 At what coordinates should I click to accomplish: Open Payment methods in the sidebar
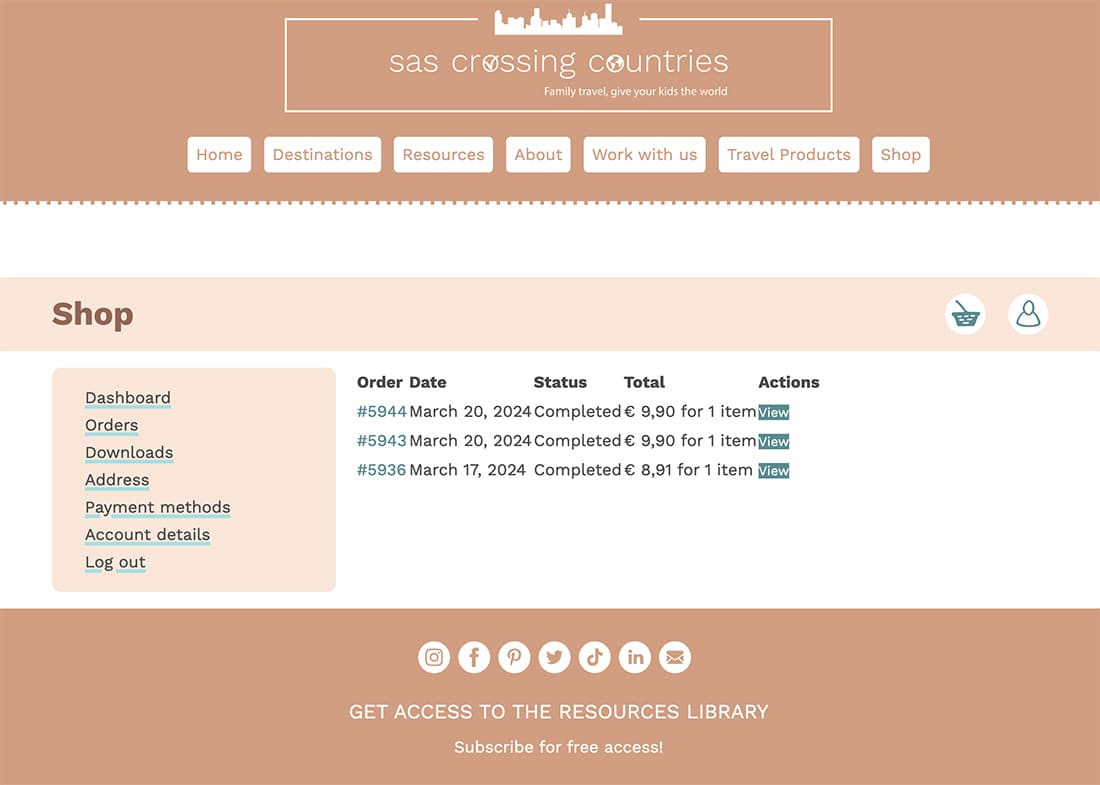tap(158, 507)
